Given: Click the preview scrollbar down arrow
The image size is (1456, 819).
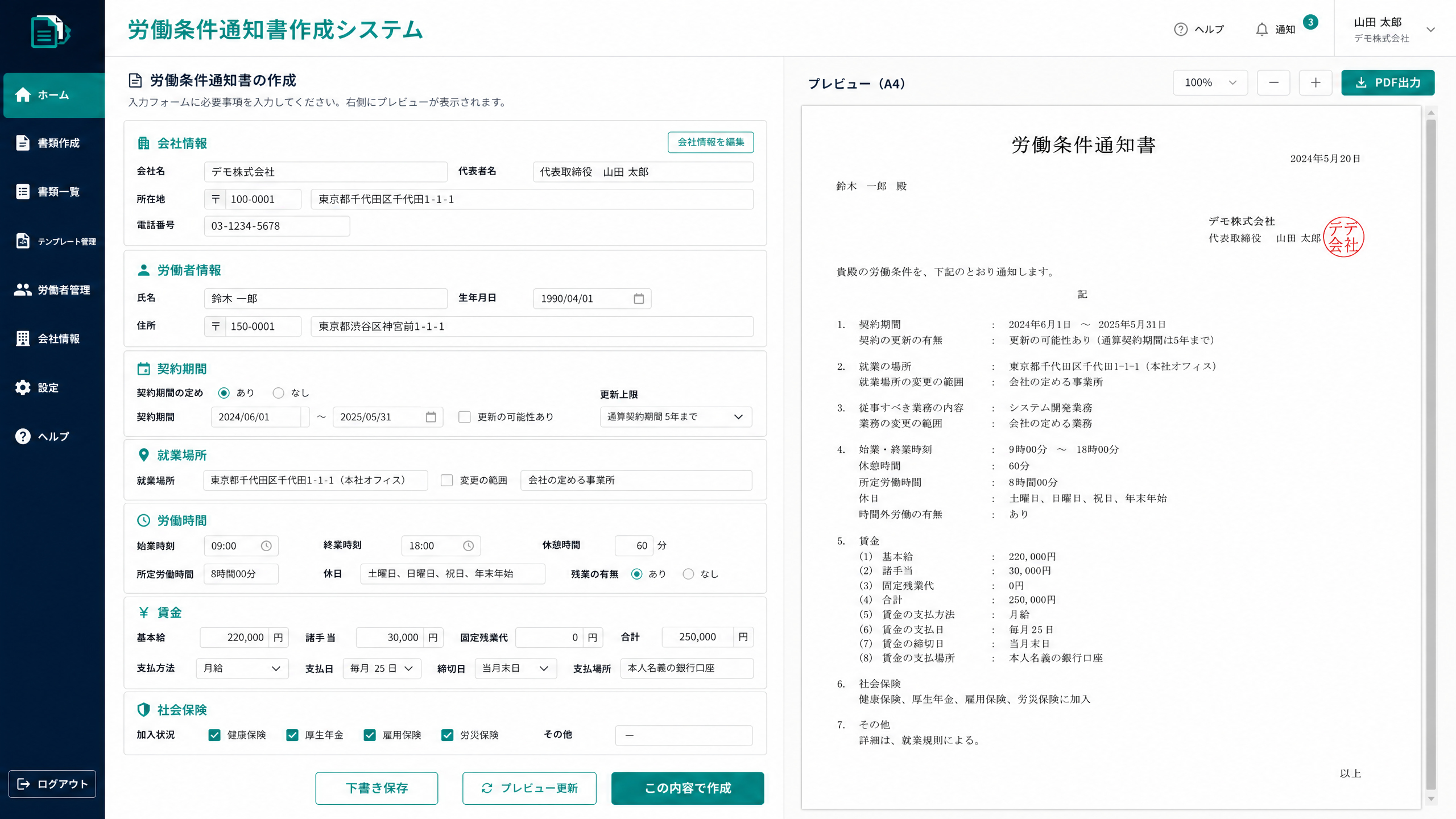Looking at the screenshot, I should (1431, 799).
